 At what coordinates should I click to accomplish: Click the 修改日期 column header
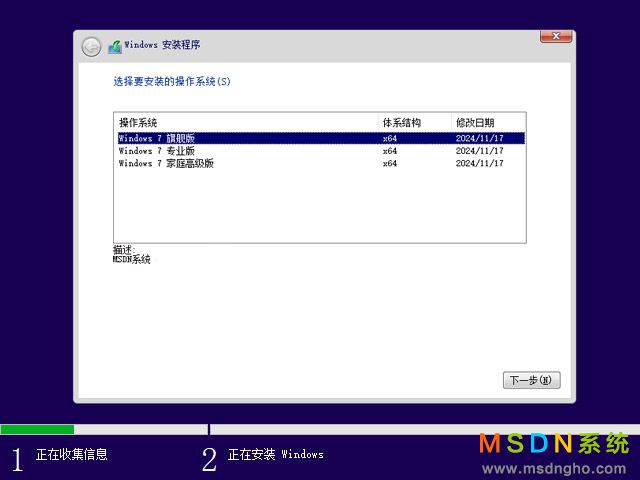click(488, 122)
